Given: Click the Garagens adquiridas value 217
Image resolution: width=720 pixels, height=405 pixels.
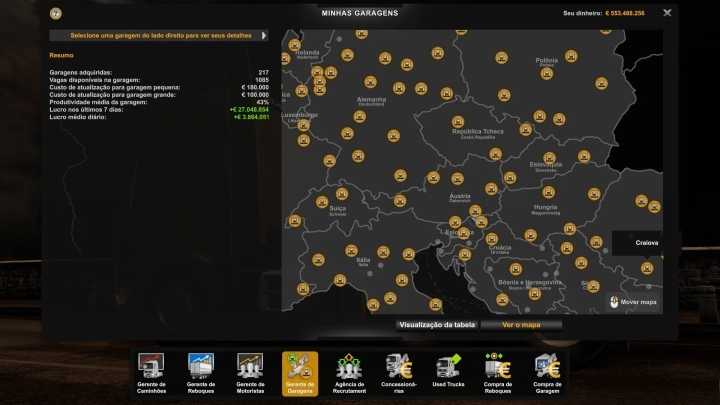Looking at the screenshot, I should point(263,73).
